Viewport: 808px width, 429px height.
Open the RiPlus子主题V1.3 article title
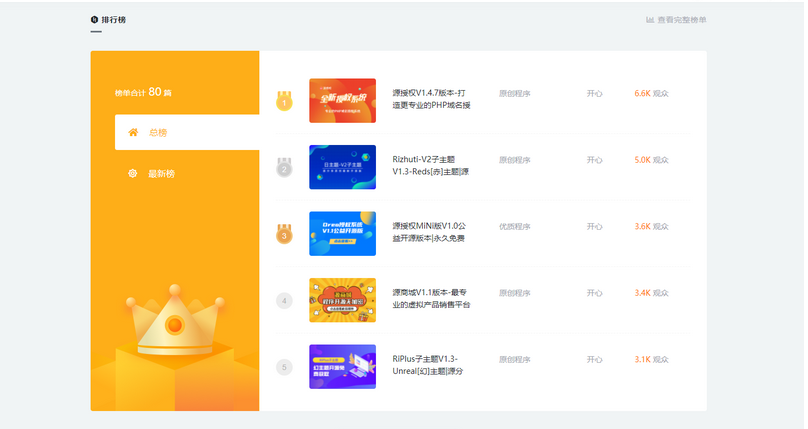click(428, 365)
